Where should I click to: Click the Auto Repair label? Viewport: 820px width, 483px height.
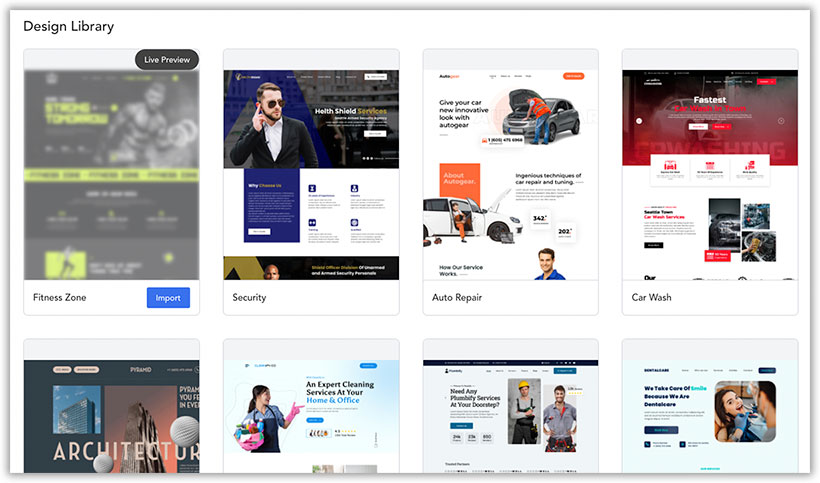(x=457, y=297)
